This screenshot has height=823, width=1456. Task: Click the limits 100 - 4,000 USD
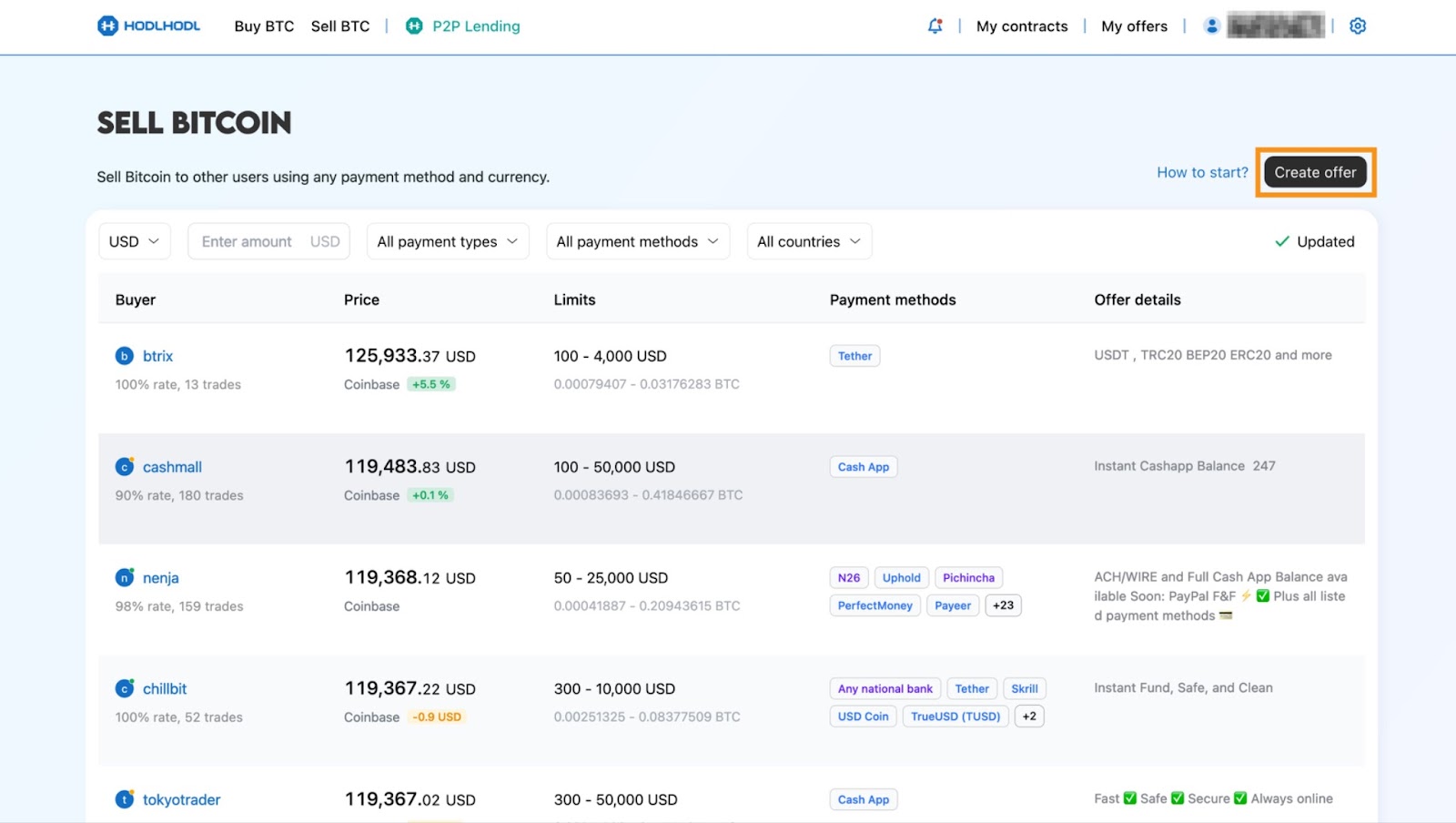pyautogui.click(x=610, y=356)
